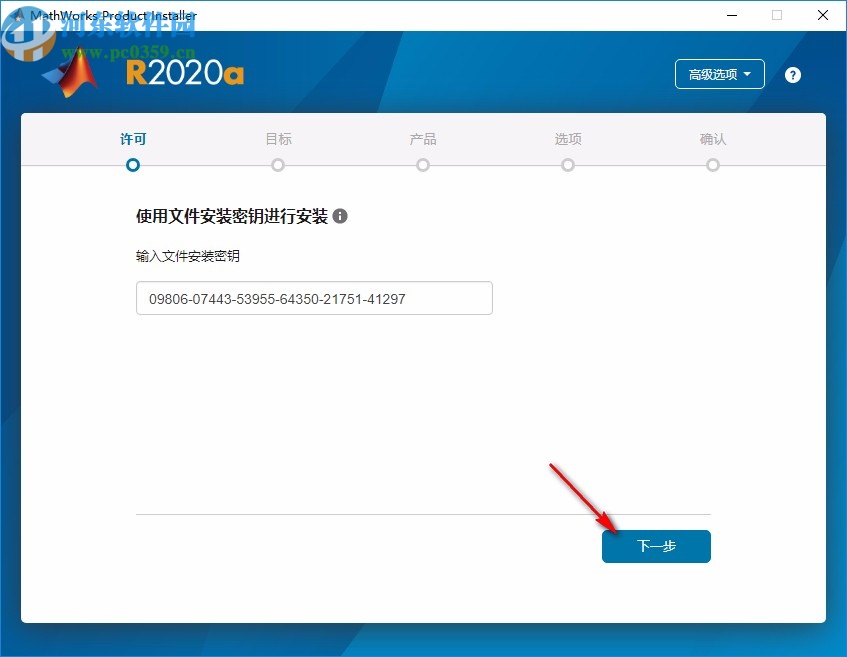Select the 确认 step radio circle
The image size is (847, 657).
pyautogui.click(x=712, y=164)
